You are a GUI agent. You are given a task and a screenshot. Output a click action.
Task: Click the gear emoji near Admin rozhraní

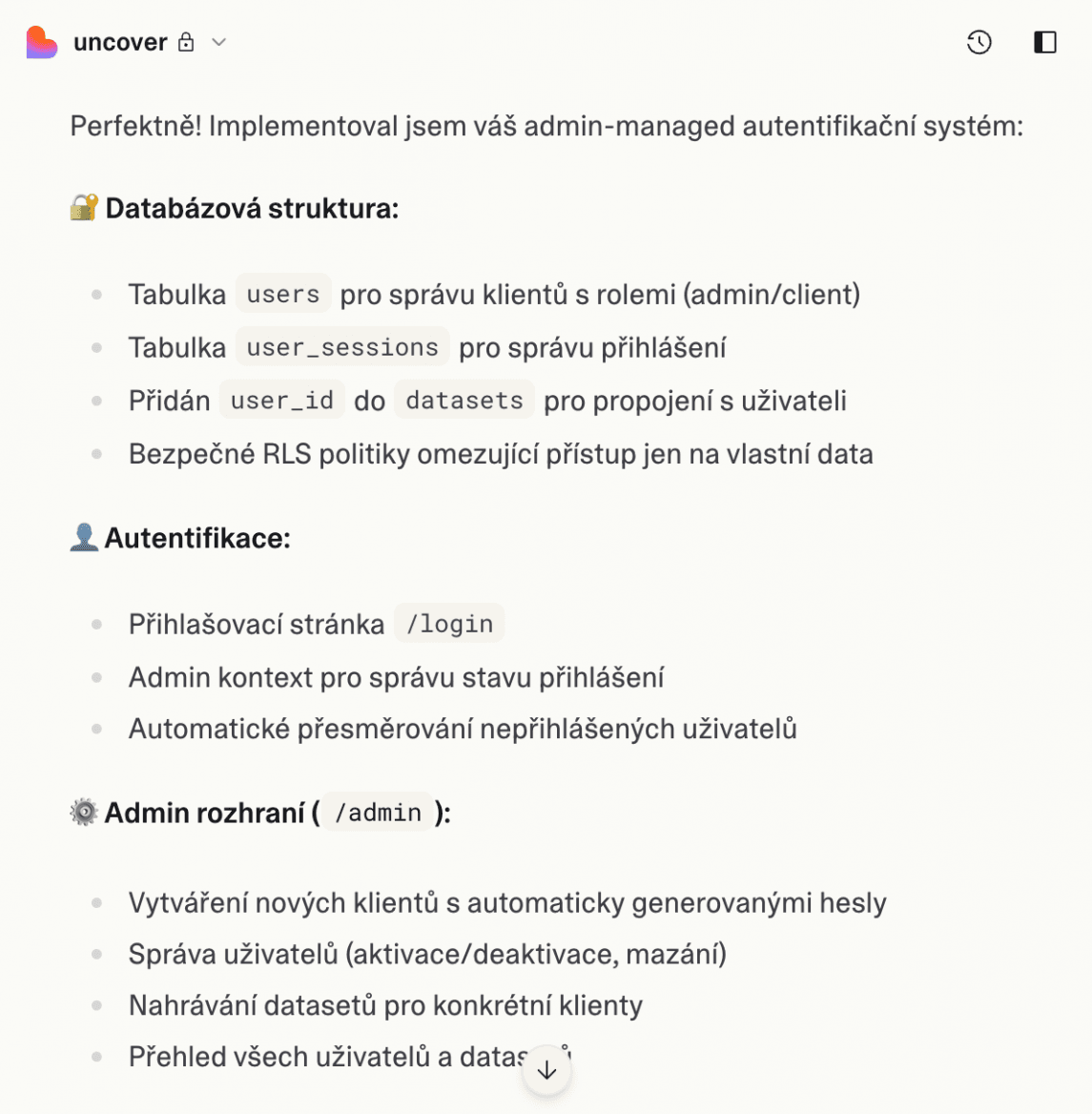[x=82, y=812]
